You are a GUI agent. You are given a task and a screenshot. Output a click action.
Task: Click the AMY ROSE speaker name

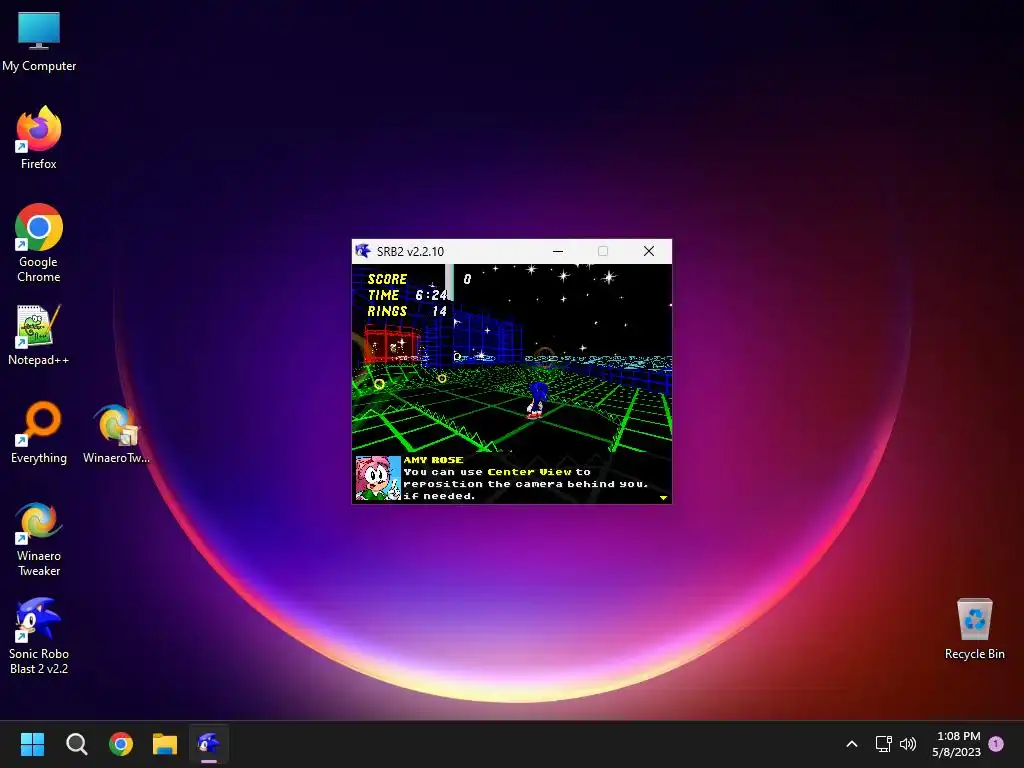coord(434,460)
